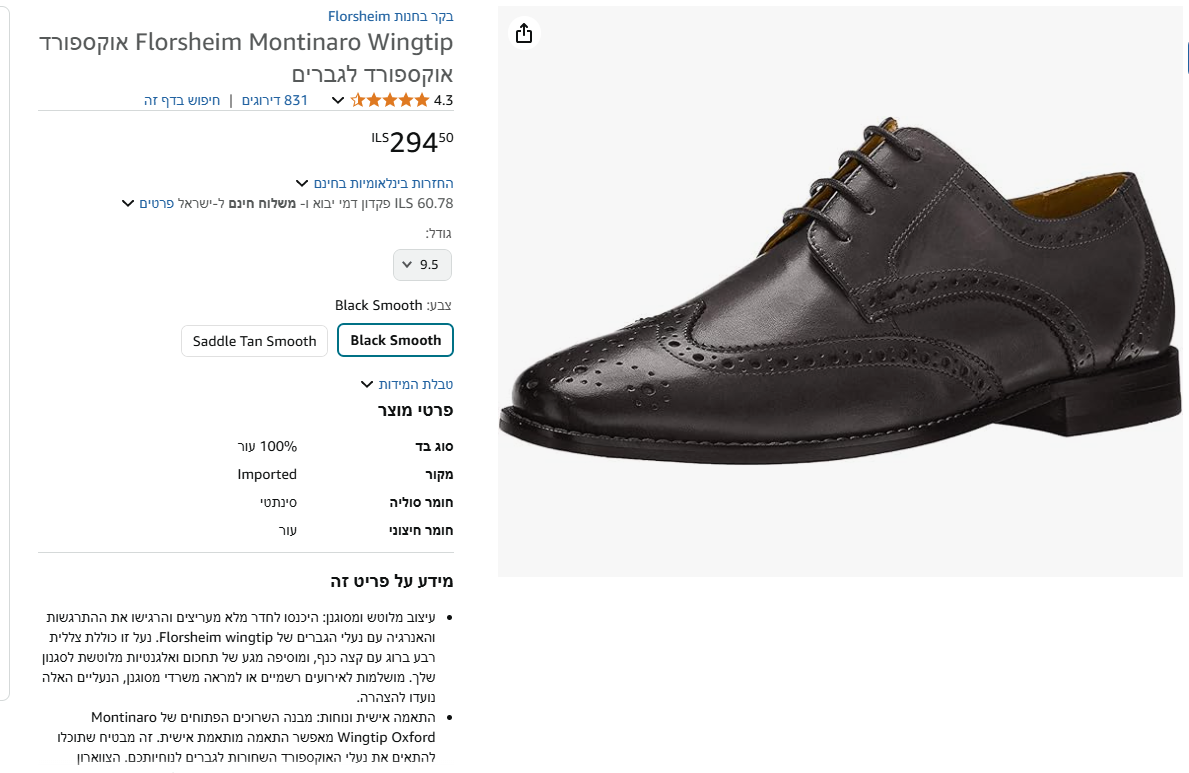
Task: Click the black wingtip shoe image
Action: [841, 290]
